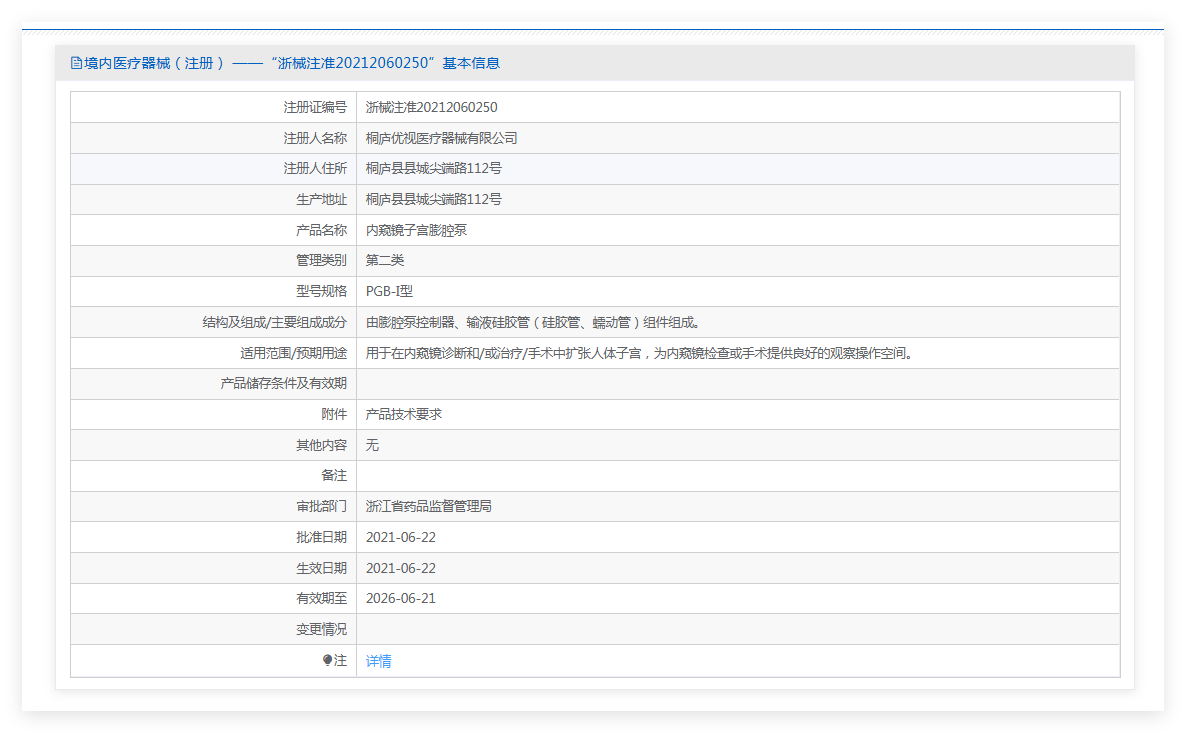This screenshot has height=733, width=1186.
Task: Click the 结构及组成/主要组成成分 label
Action: [x=275, y=323]
